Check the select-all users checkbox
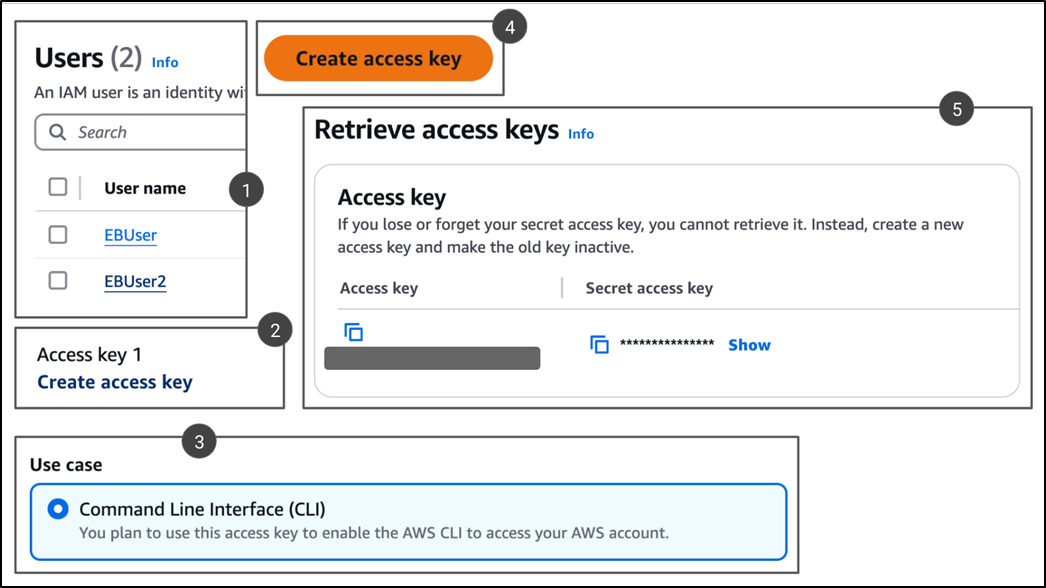1046x588 pixels. [x=58, y=187]
